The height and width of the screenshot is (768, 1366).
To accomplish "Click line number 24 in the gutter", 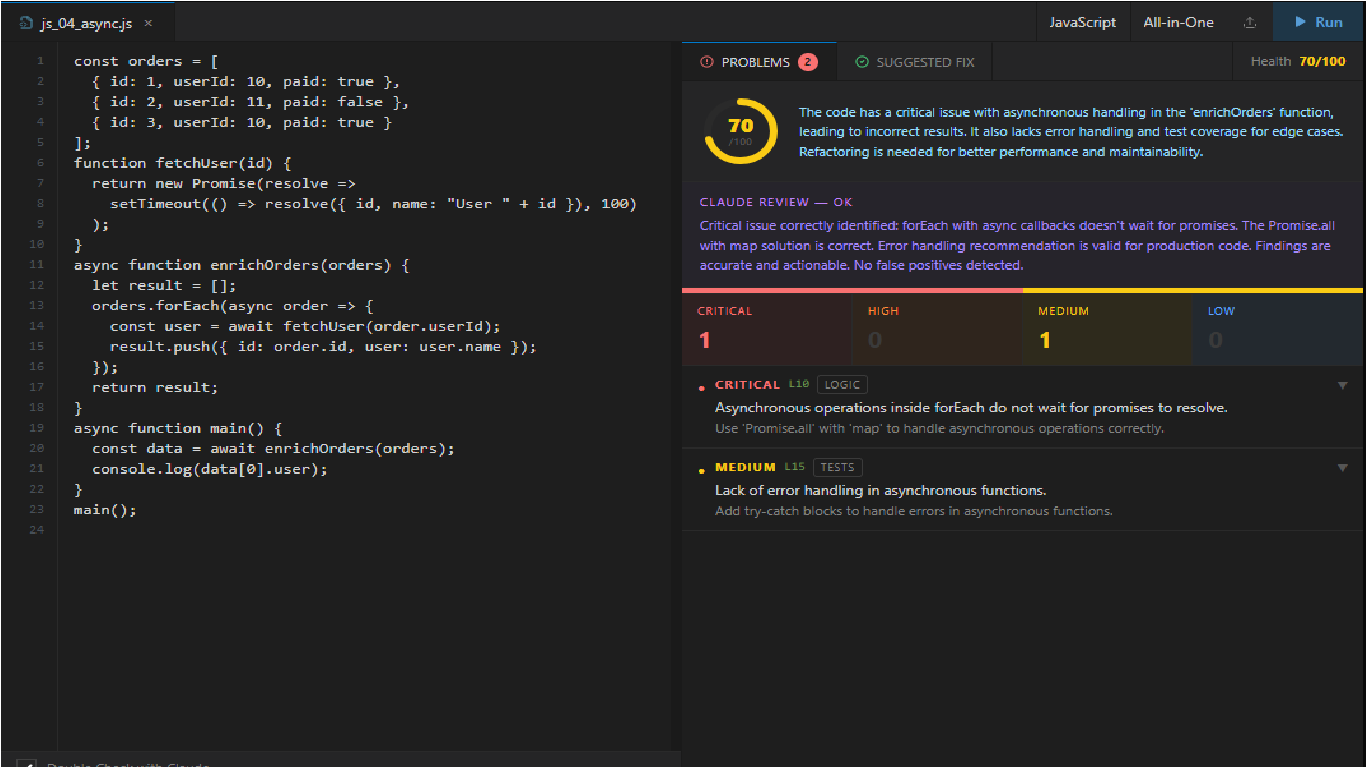I will [37, 530].
